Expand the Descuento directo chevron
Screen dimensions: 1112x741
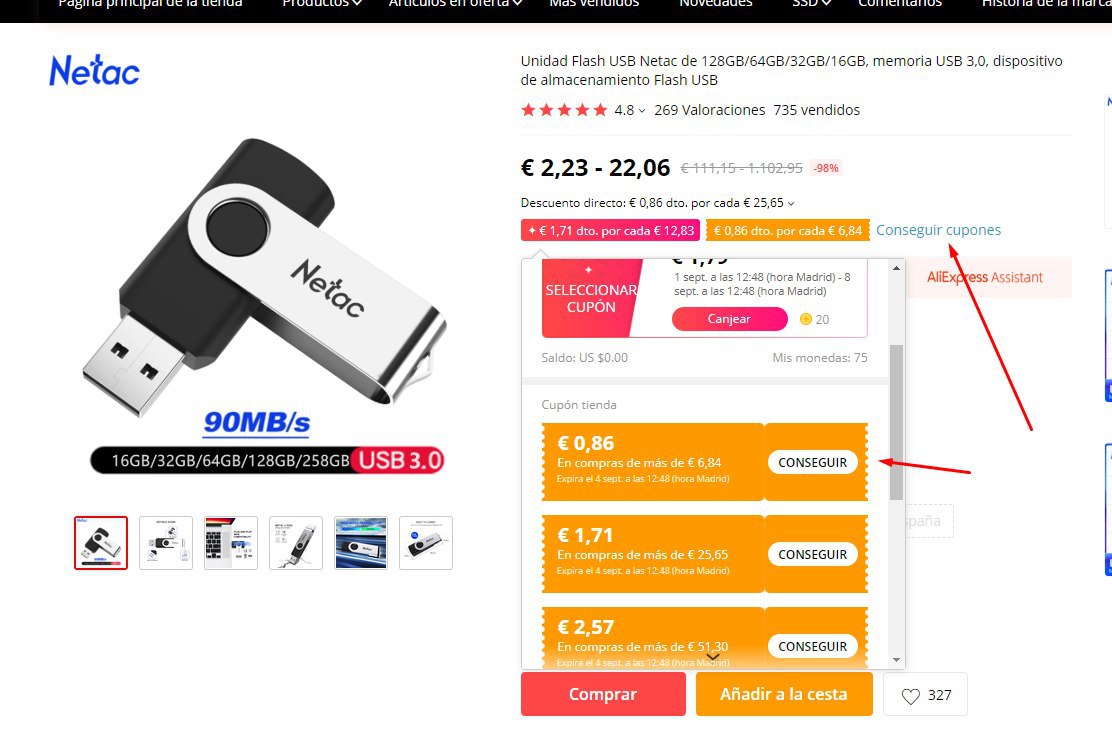pos(791,204)
